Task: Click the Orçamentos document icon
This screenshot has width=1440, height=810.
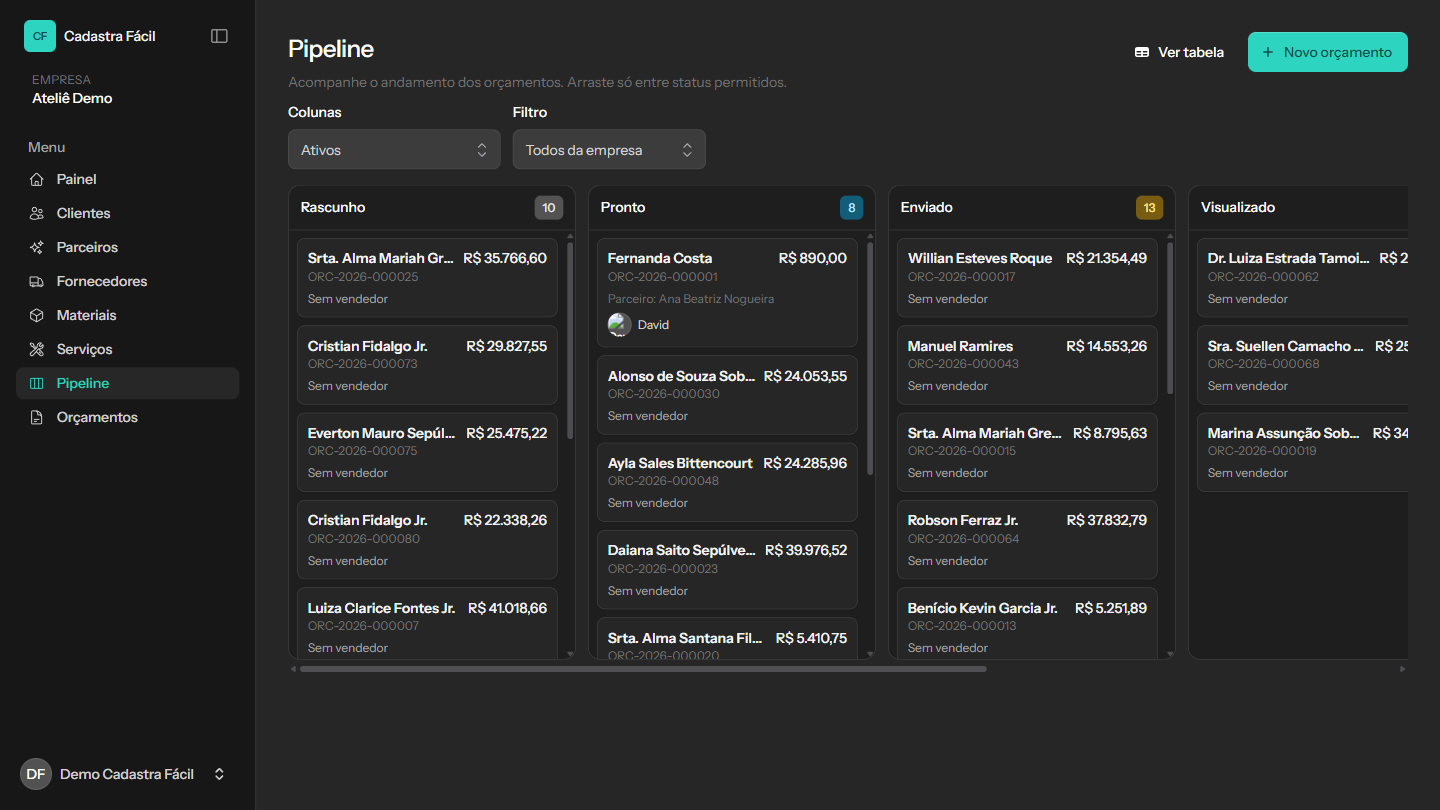Action: pos(37,418)
